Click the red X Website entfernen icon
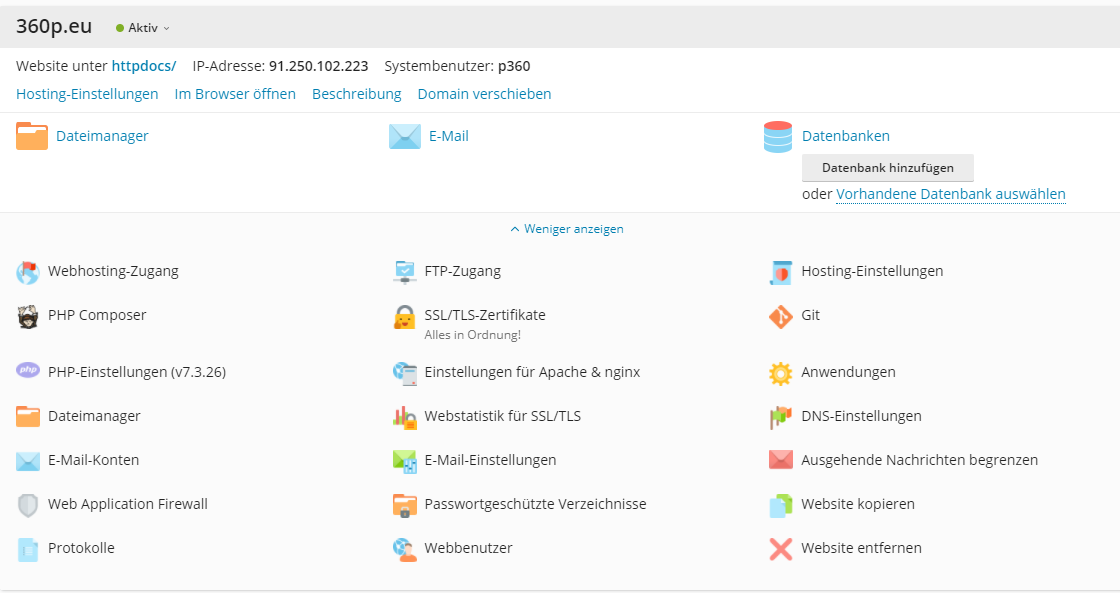 [780, 549]
